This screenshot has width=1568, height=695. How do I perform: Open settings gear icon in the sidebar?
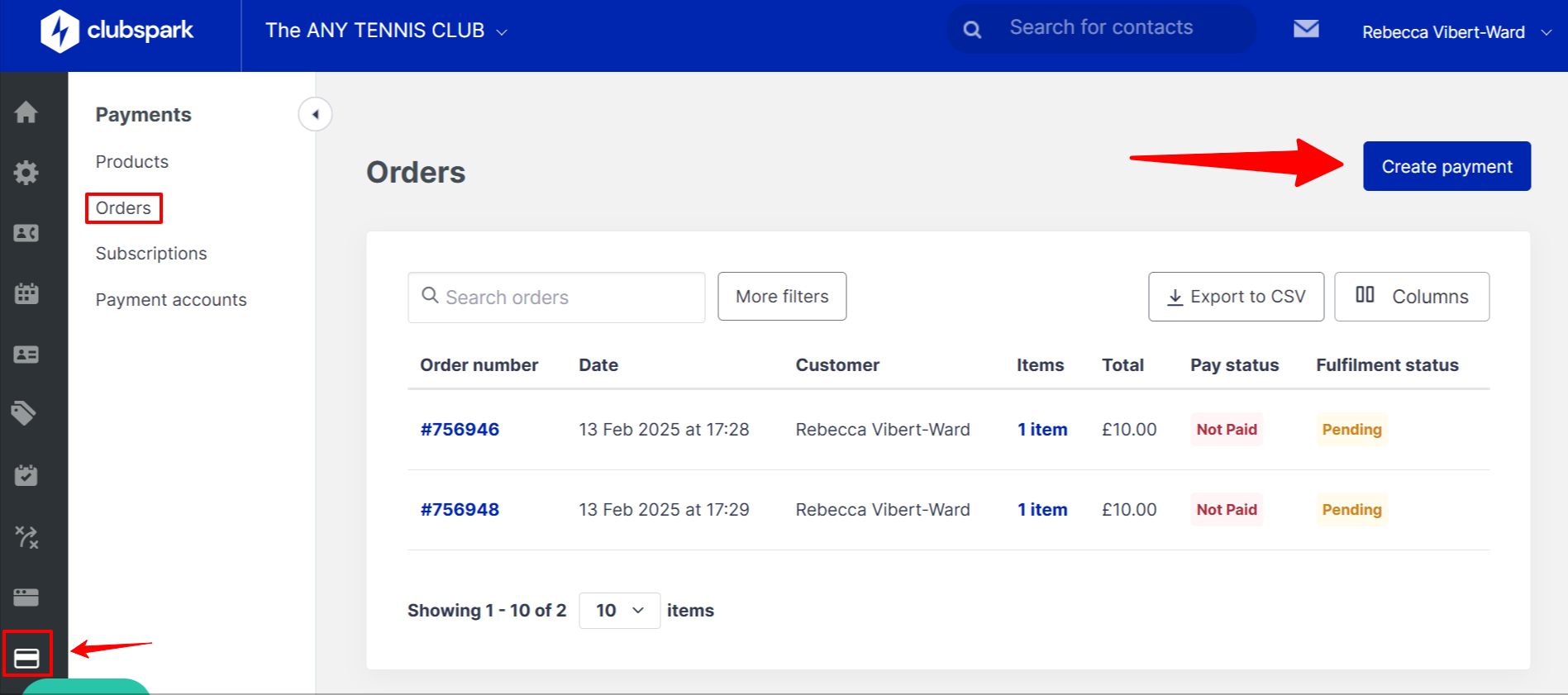[x=26, y=173]
